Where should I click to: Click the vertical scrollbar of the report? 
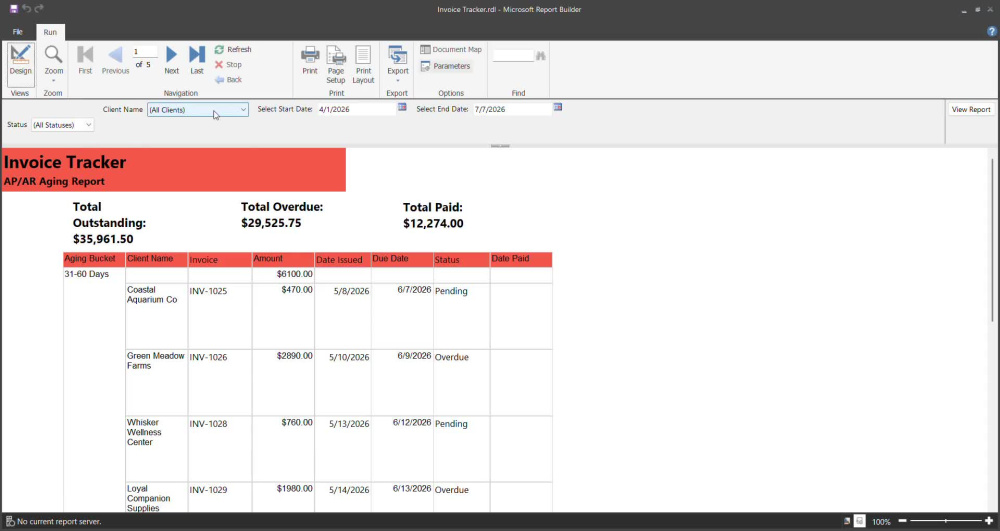tap(992, 239)
